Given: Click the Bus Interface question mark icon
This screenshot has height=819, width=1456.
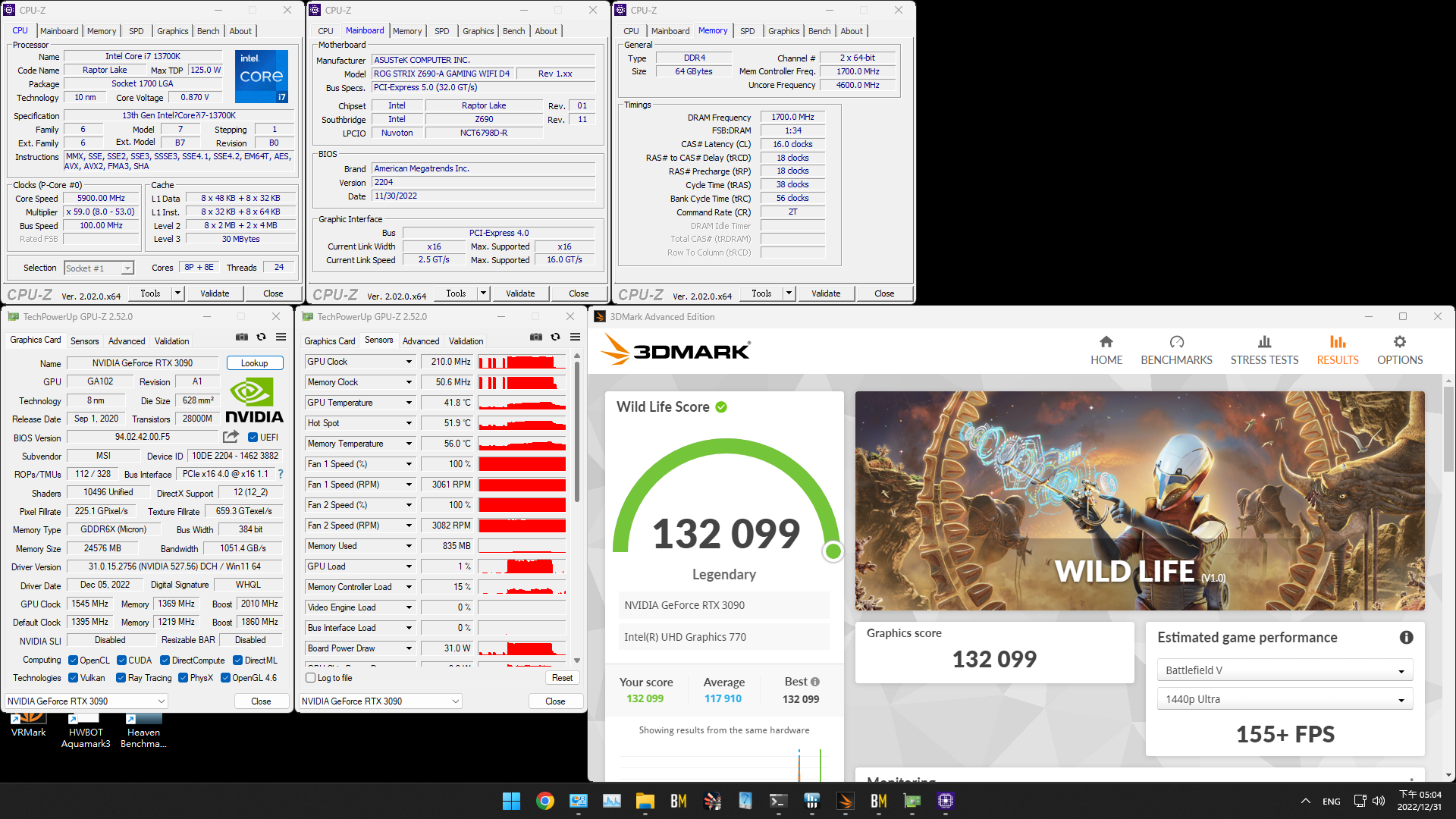Looking at the screenshot, I should pos(281,474).
